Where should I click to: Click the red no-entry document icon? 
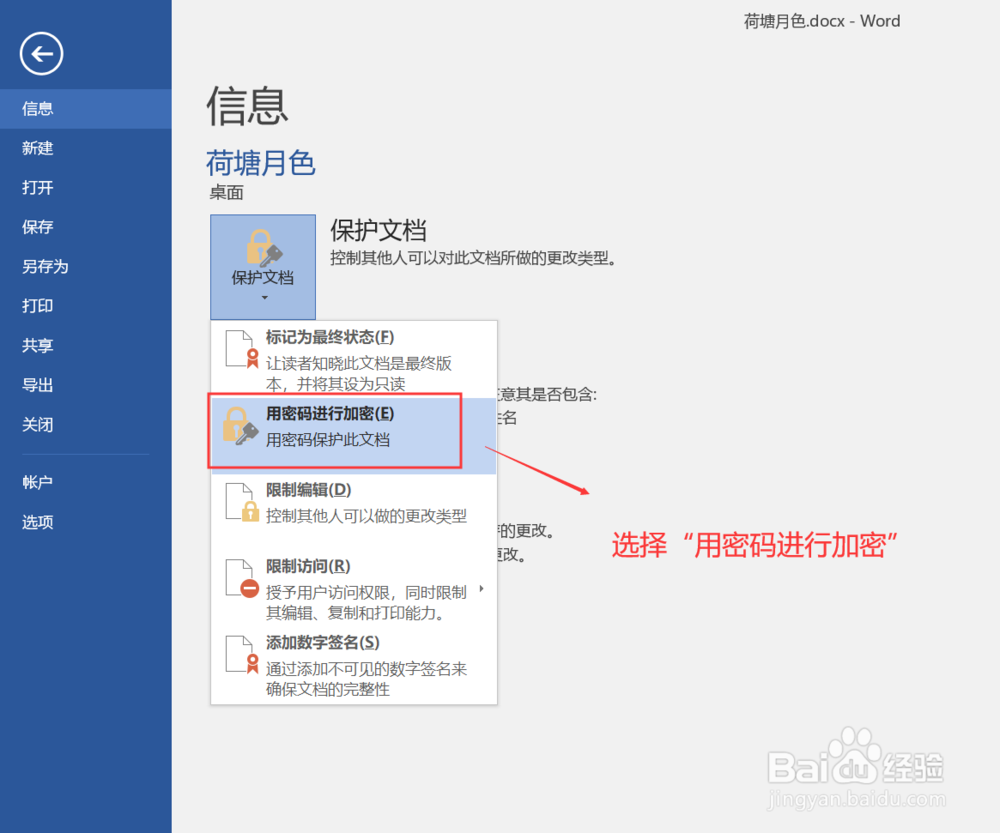(x=242, y=579)
